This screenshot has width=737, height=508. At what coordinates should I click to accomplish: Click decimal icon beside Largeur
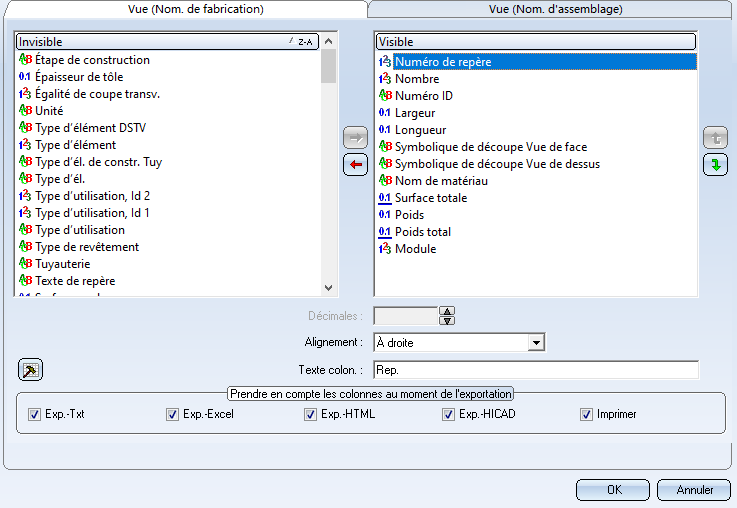(x=385, y=113)
